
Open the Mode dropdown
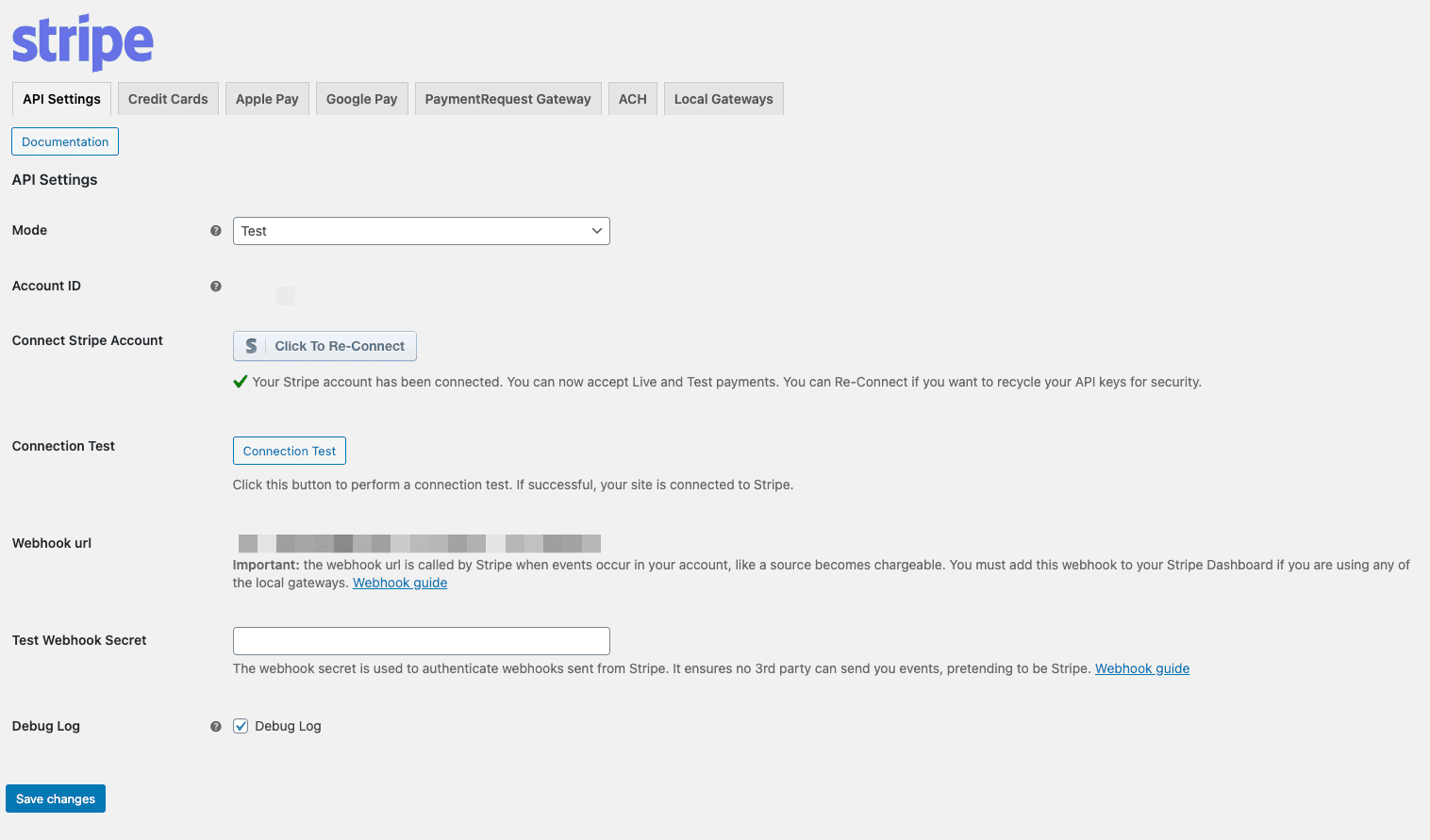(422, 231)
